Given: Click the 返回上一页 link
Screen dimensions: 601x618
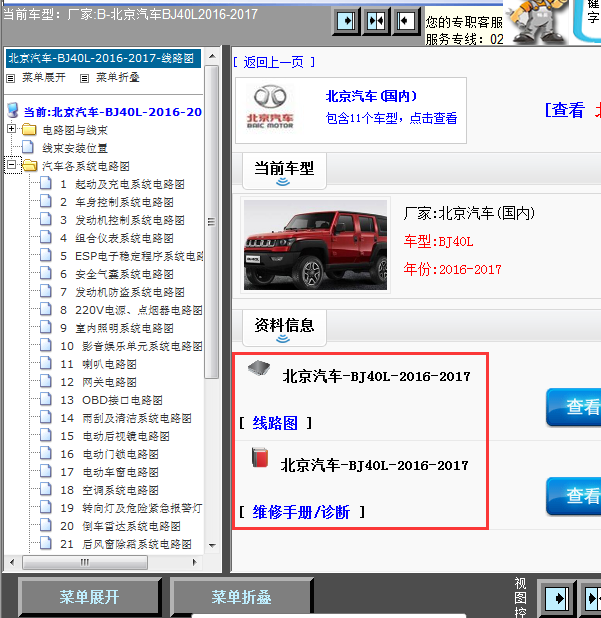Looking at the screenshot, I should click(x=274, y=62).
